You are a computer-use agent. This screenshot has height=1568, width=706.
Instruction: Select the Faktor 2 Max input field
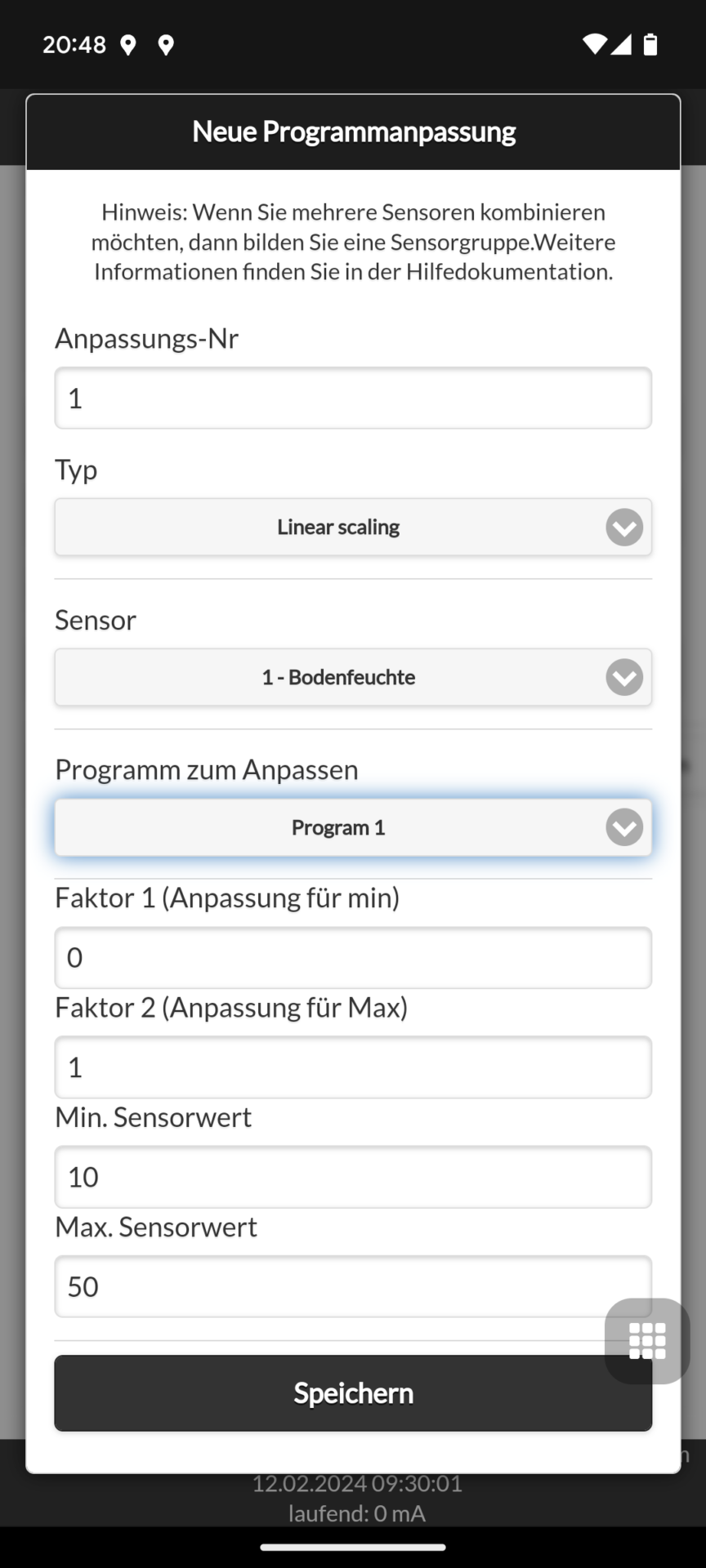[x=353, y=1067]
